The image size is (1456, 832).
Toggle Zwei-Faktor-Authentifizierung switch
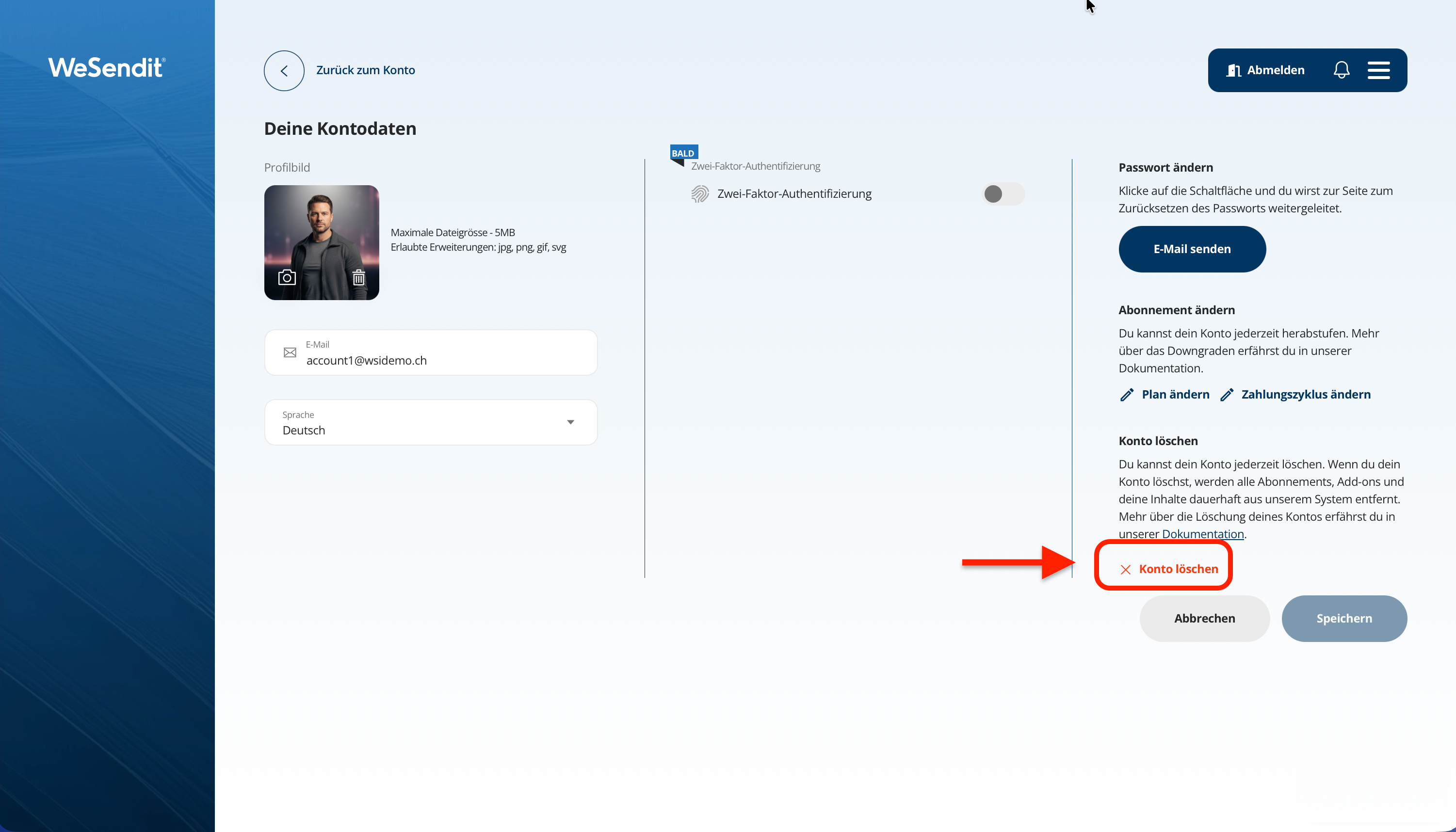pyautogui.click(x=1003, y=194)
